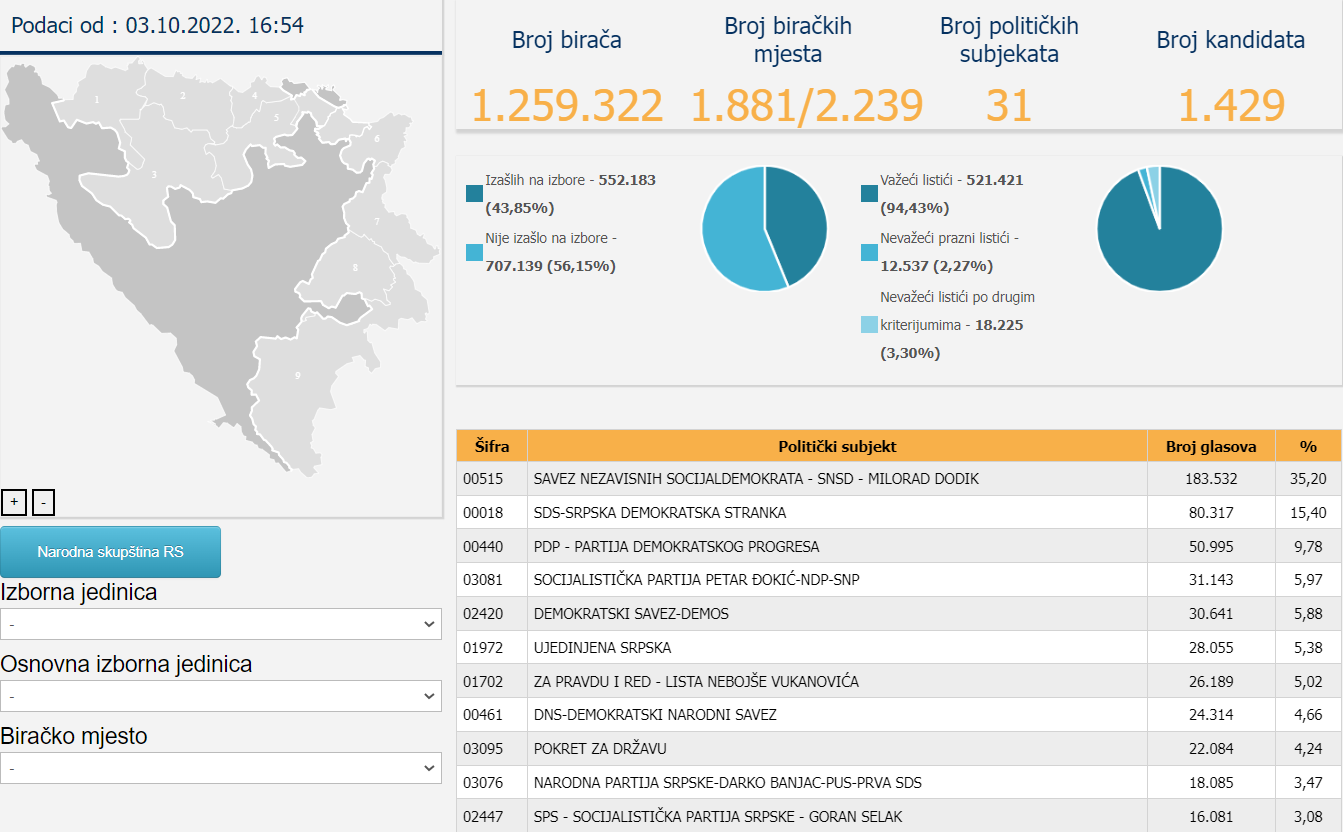Select the Demokratski Savez-DEMOS row
This screenshot has height=832, width=1343.
[899, 614]
